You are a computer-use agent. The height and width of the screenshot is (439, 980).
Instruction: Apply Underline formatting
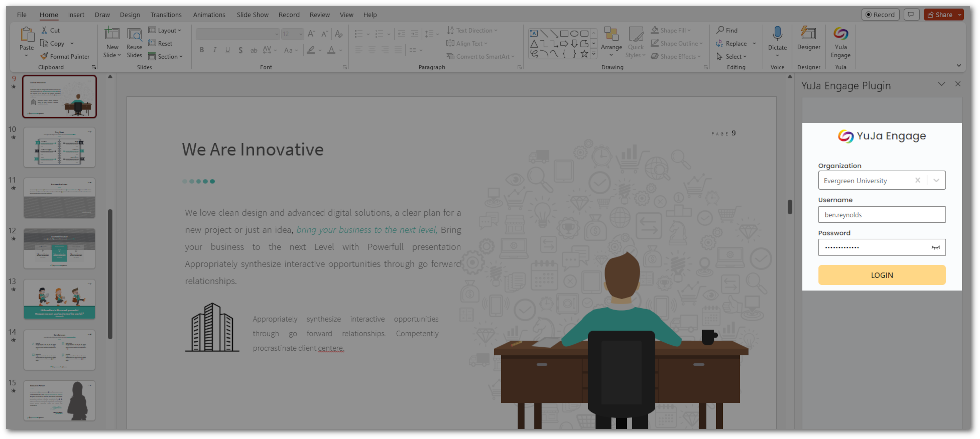click(x=228, y=50)
